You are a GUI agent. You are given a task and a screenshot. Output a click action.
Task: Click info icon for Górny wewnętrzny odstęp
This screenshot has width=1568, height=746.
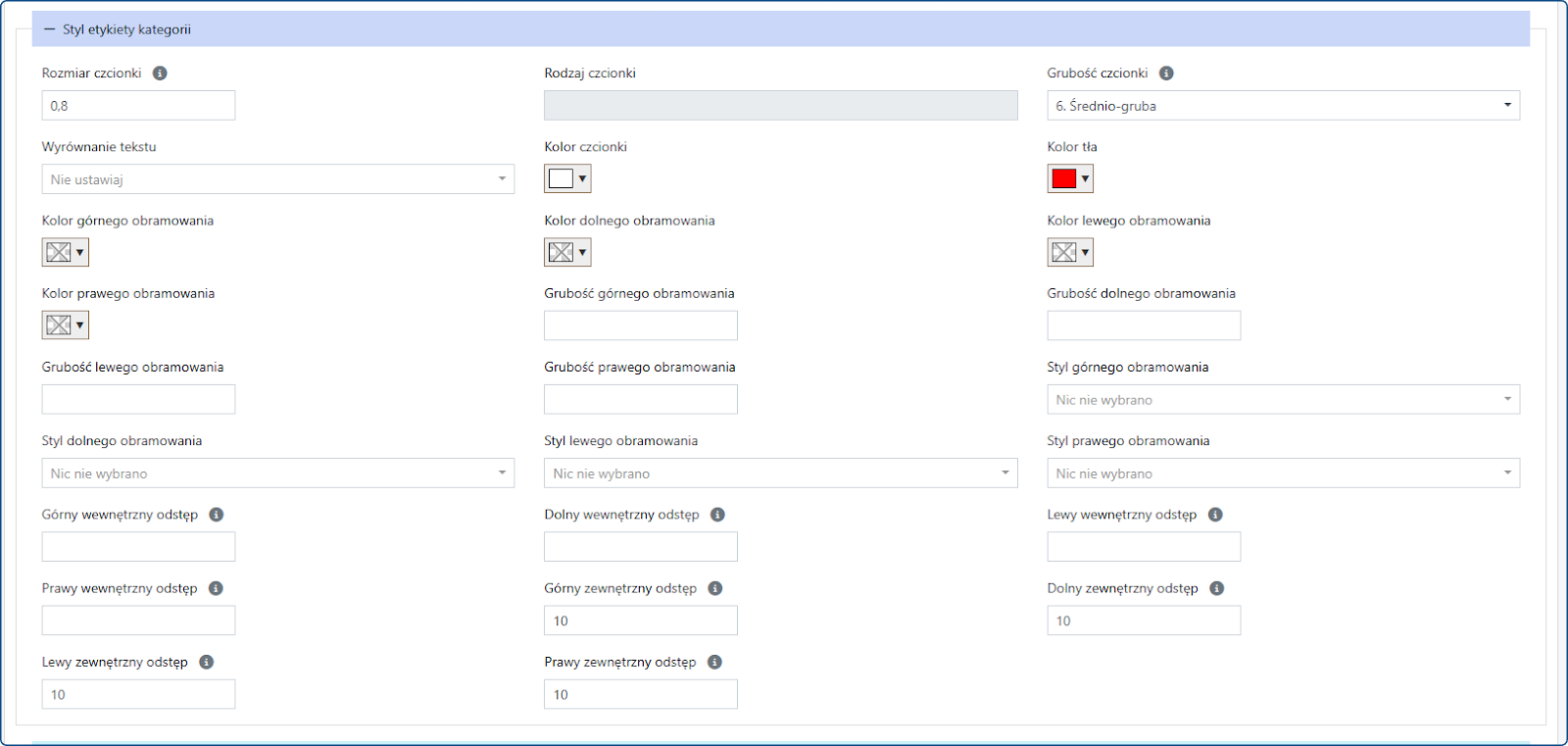click(x=217, y=515)
